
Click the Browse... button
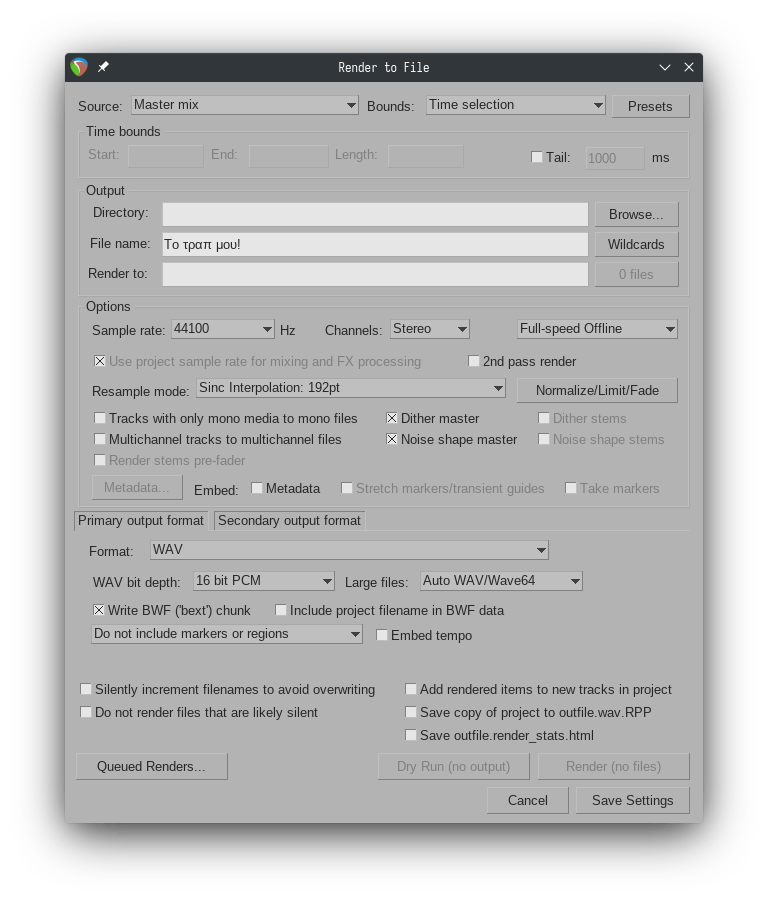636,214
